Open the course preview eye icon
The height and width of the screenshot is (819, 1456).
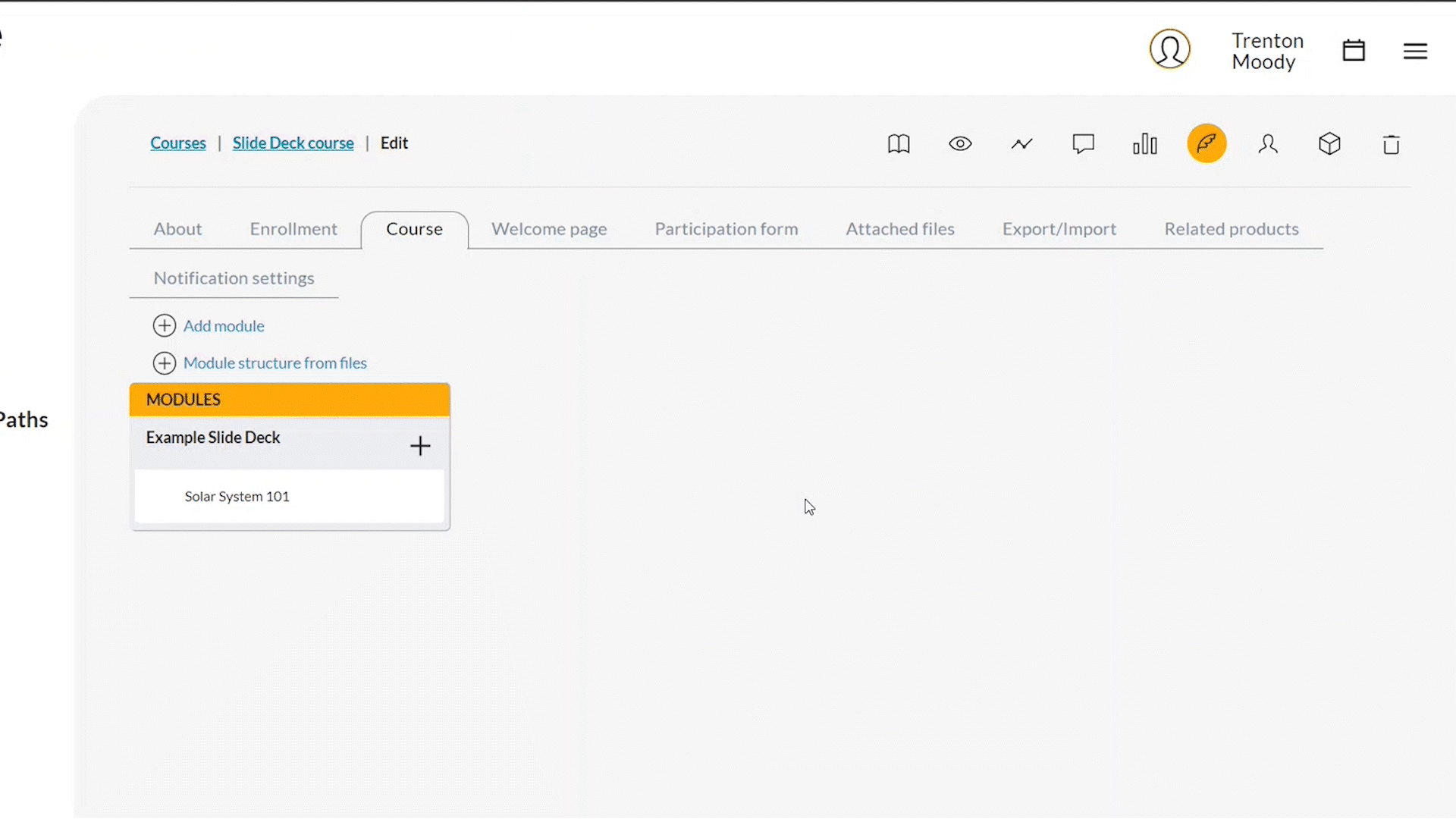[960, 144]
